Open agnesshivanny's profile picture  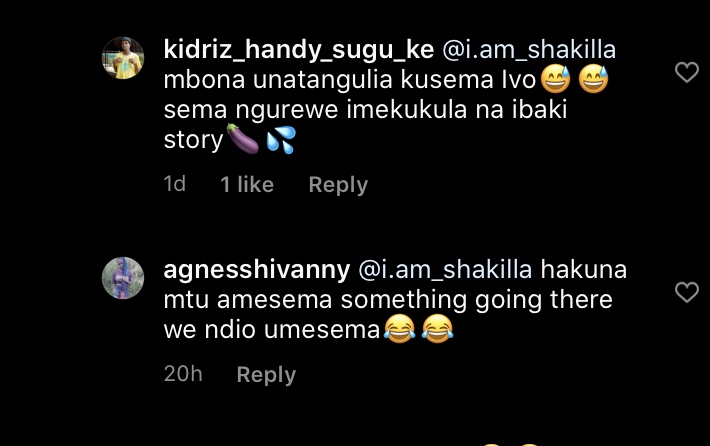click(x=123, y=278)
